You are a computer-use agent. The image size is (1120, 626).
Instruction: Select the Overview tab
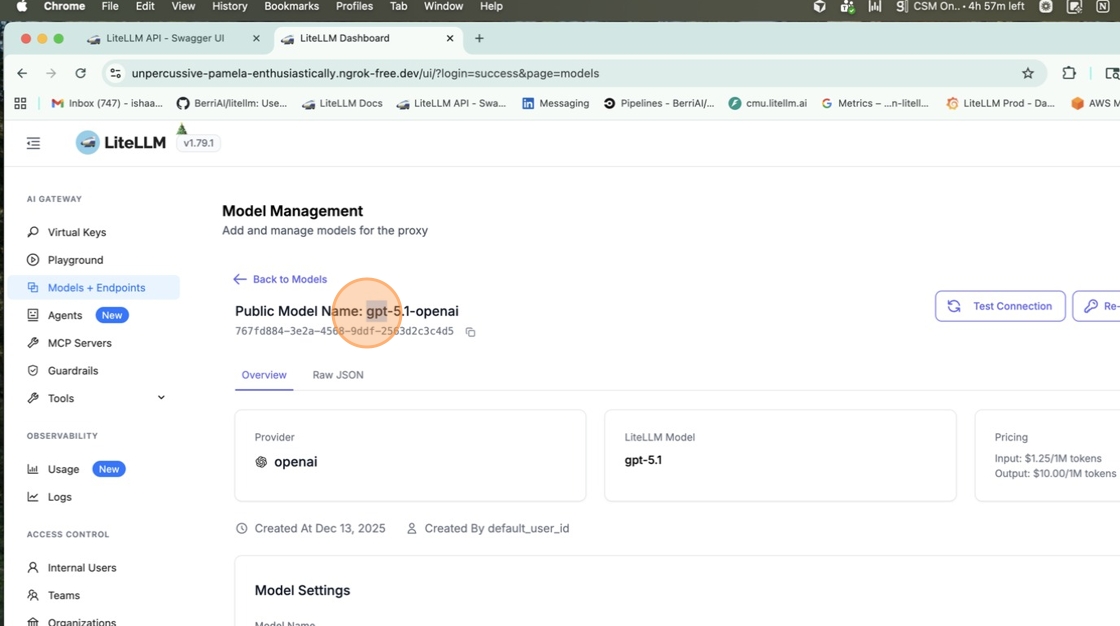tap(264, 375)
